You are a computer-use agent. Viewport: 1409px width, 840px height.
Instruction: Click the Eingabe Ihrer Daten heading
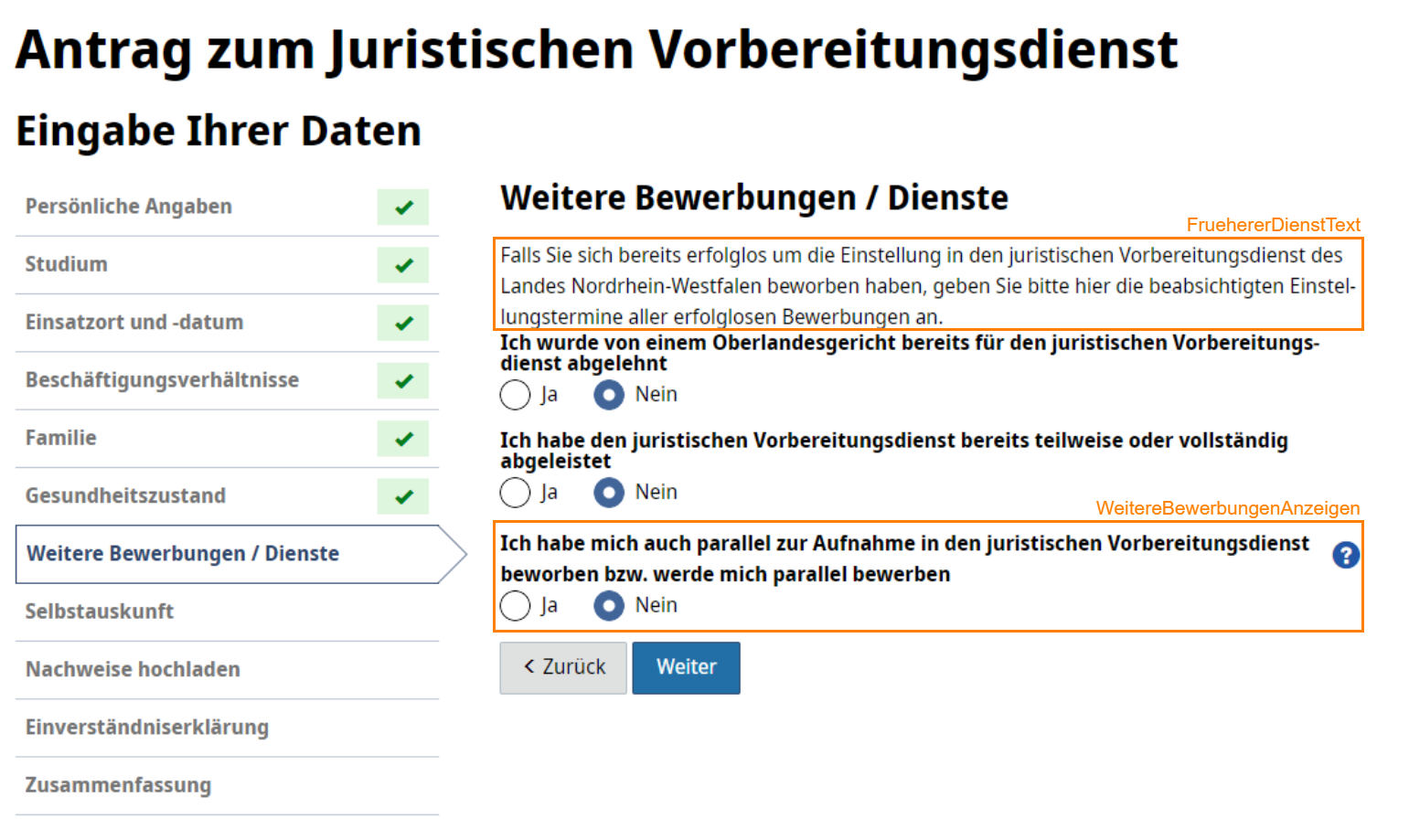[x=219, y=131]
